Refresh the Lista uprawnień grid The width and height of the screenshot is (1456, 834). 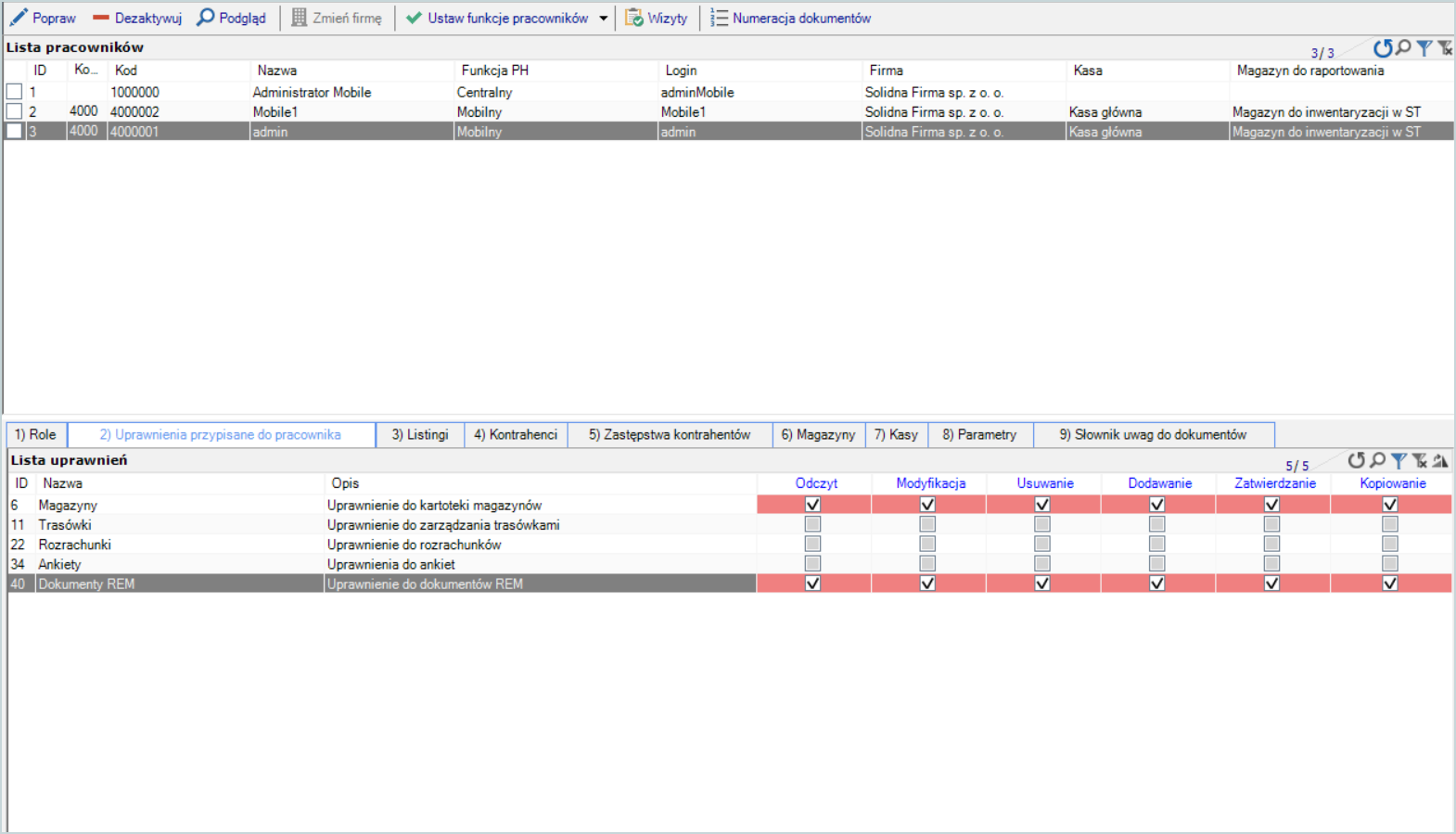coord(1357,460)
